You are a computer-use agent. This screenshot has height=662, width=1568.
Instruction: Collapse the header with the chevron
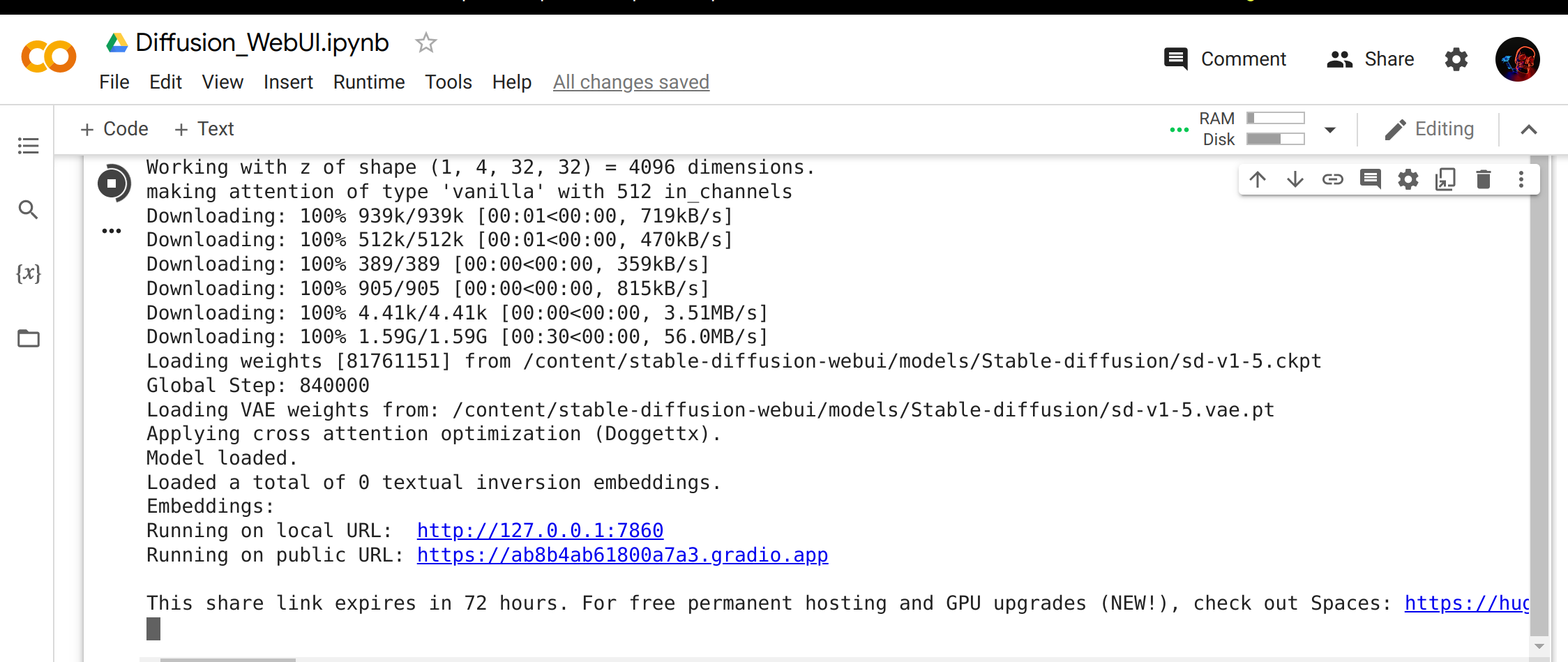(x=1529, y=129)
